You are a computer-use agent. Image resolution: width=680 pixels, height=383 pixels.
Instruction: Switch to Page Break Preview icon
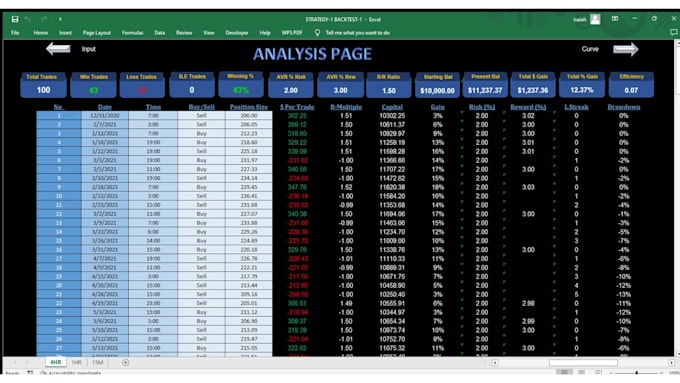pos(598,372)
